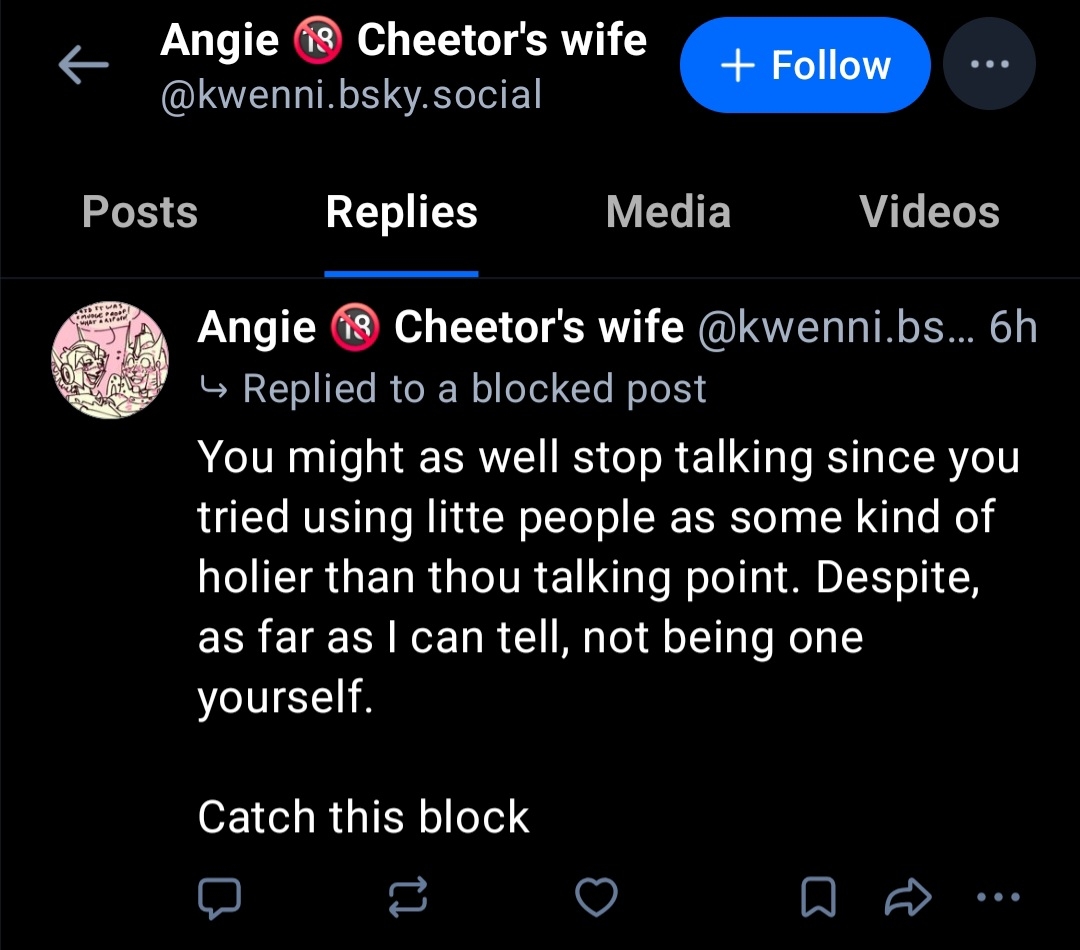Select the Replies tab
1080x950 pixels.
401,212
